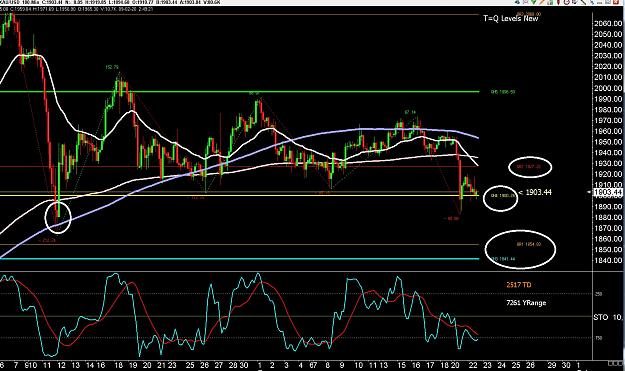
Task: Click date label 27 on time axis
Action: click(219, 365)
